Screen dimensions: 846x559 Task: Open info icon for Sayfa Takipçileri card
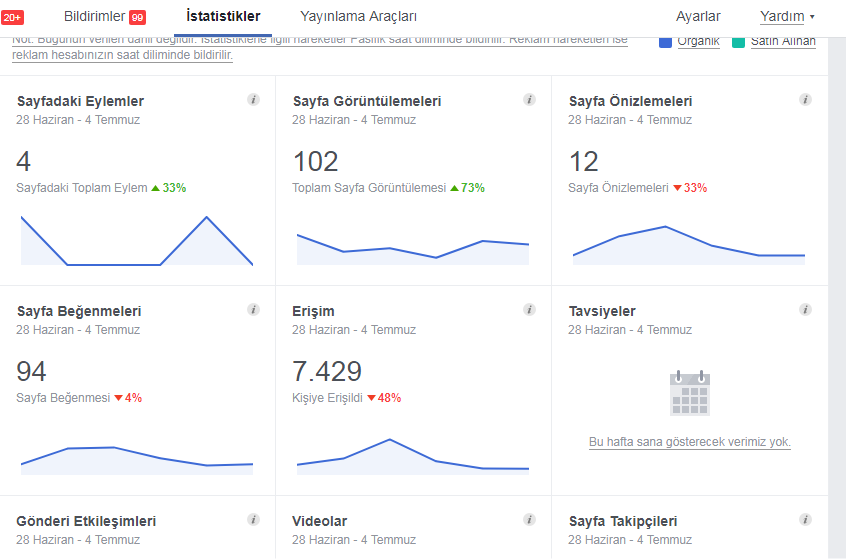pos(805,520)
